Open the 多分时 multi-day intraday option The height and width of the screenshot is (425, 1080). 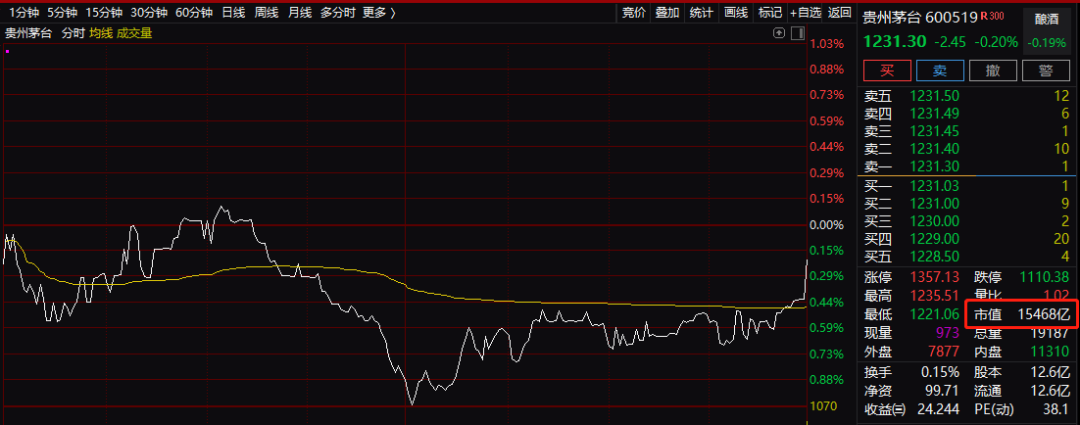click(337, 12)
